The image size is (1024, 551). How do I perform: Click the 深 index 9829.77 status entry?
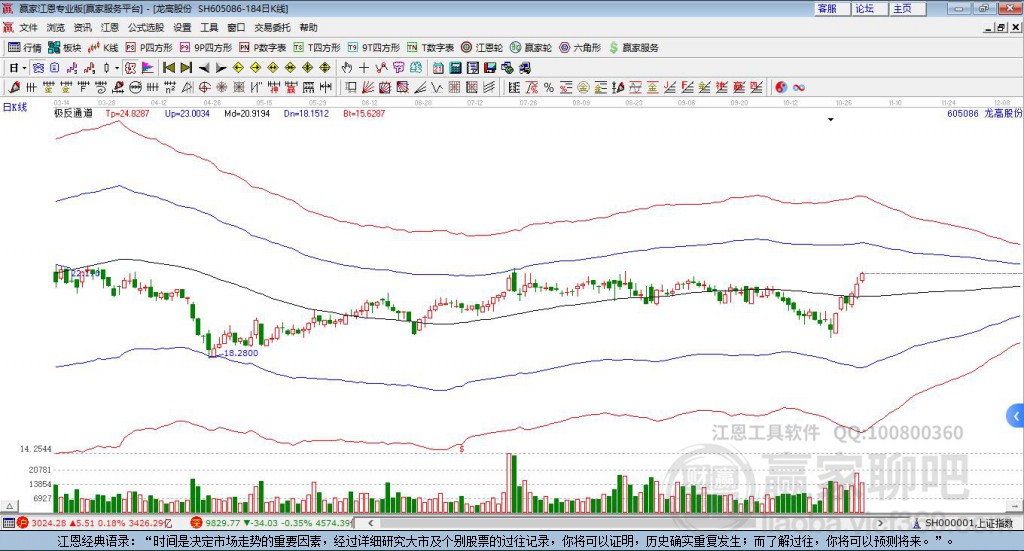(273, 523)
